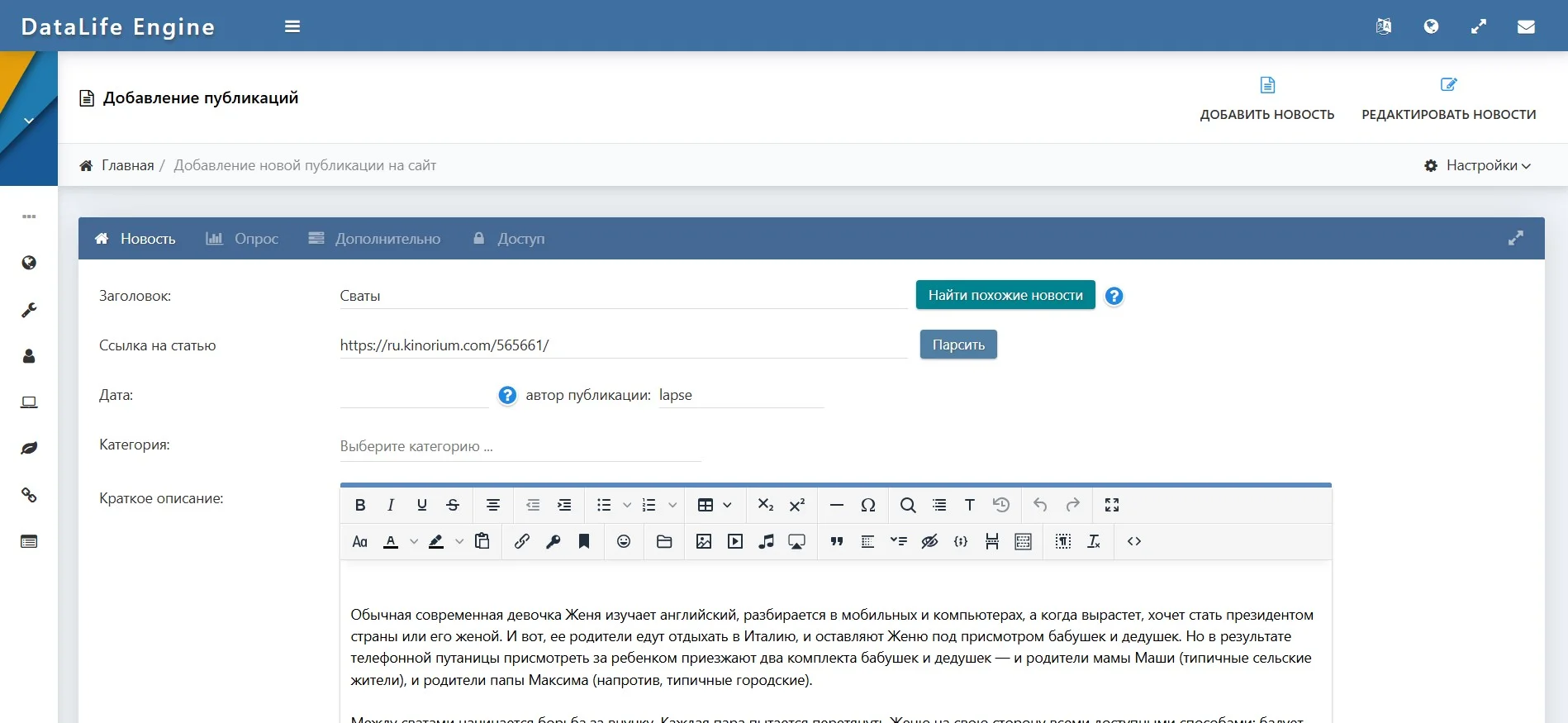1568x723 pixels.
Task: Insert a bulleted list
Action: click(x=604, y=505)
